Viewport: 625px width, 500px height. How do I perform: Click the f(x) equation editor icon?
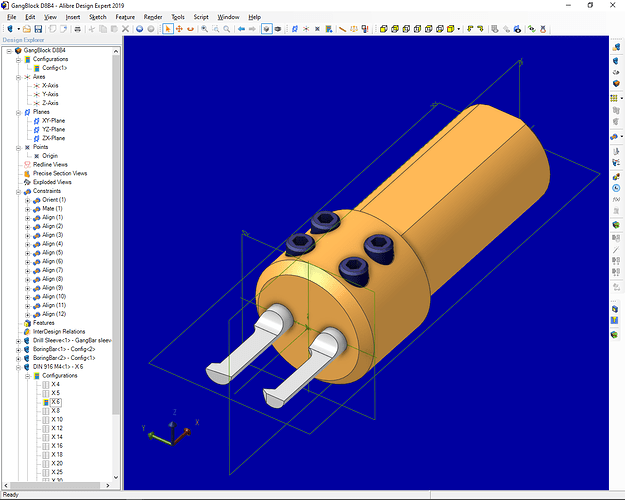616,199
